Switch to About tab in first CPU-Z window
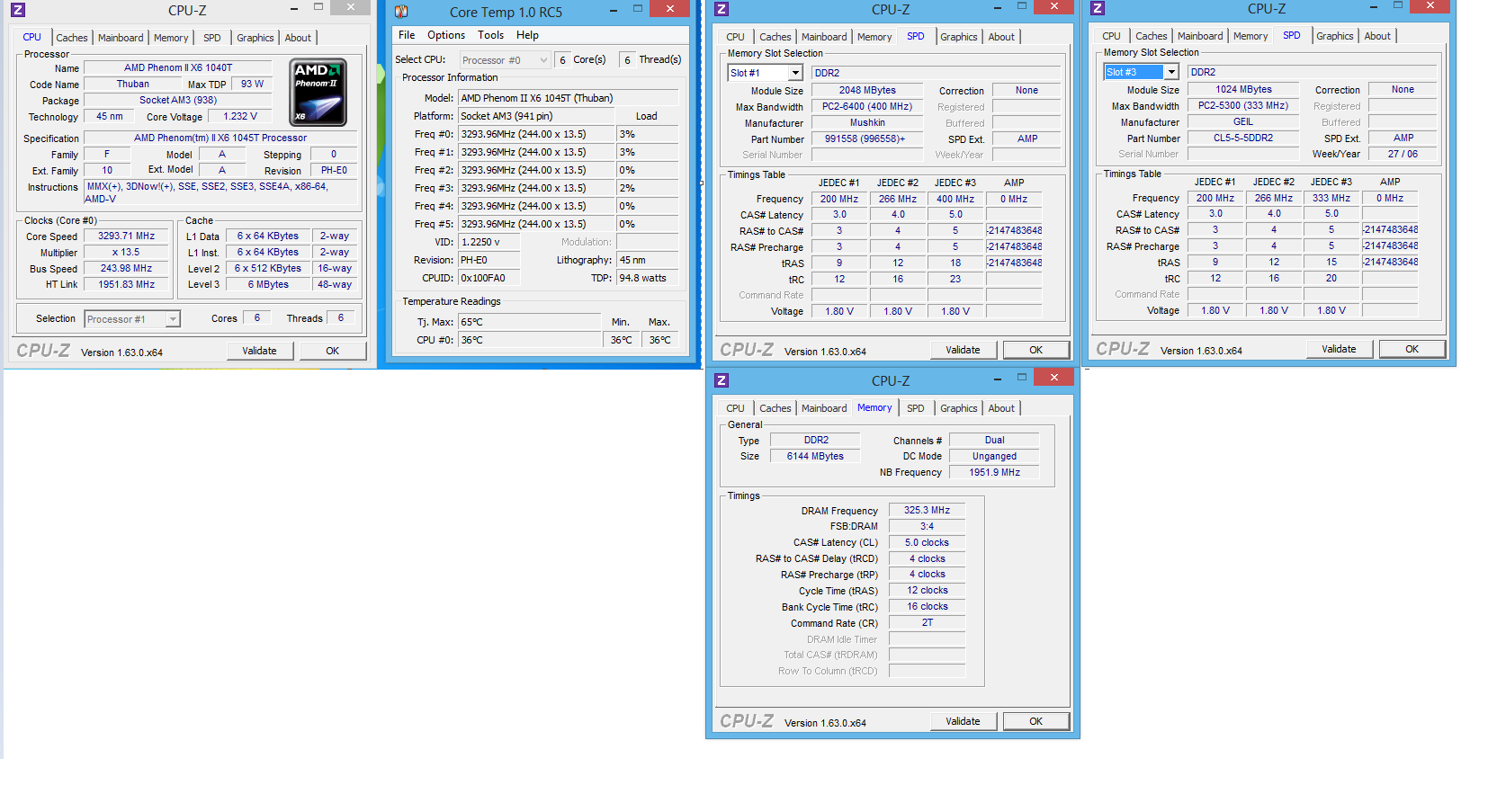This screenshot has height=812, width=1506. pyautogui.click(x=298, y=38)
